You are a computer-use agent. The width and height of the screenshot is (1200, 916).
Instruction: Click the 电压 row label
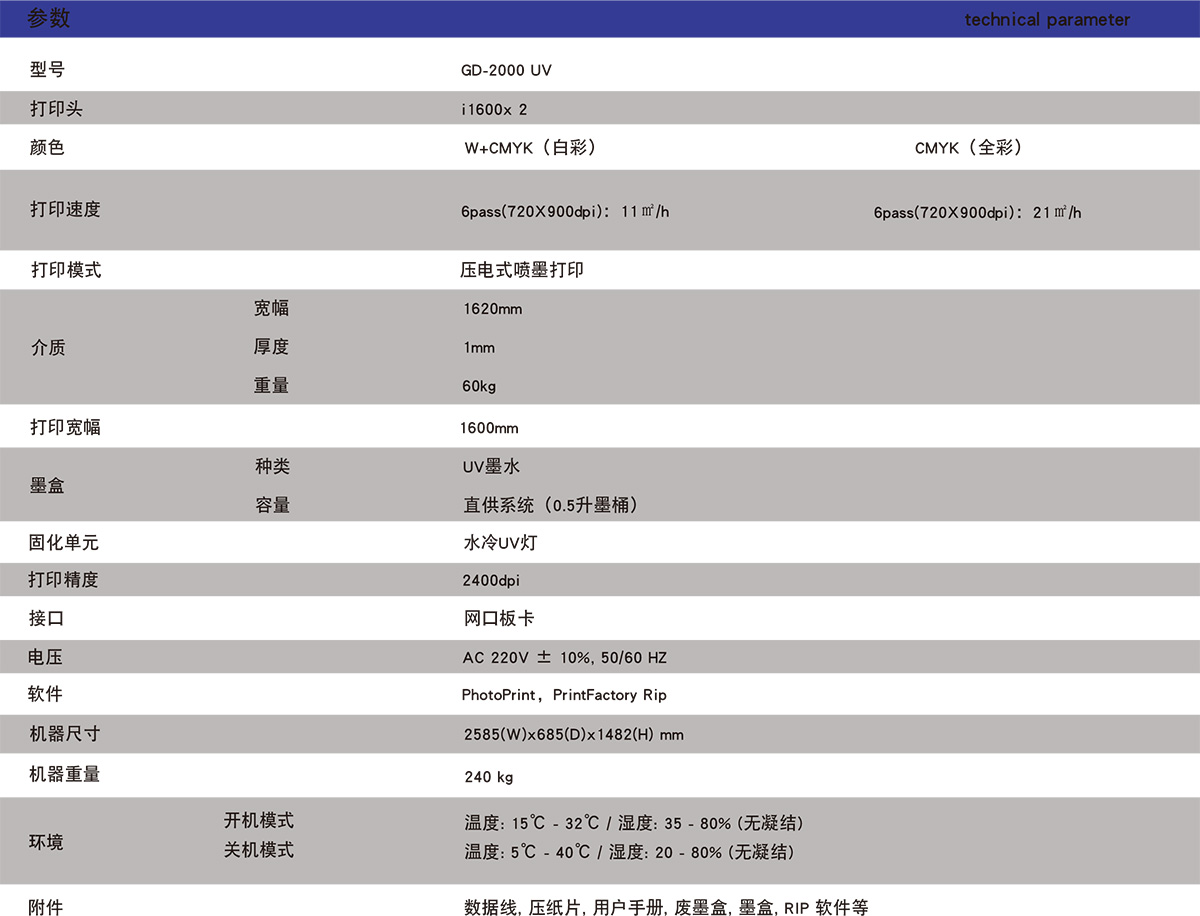(46, 657)
